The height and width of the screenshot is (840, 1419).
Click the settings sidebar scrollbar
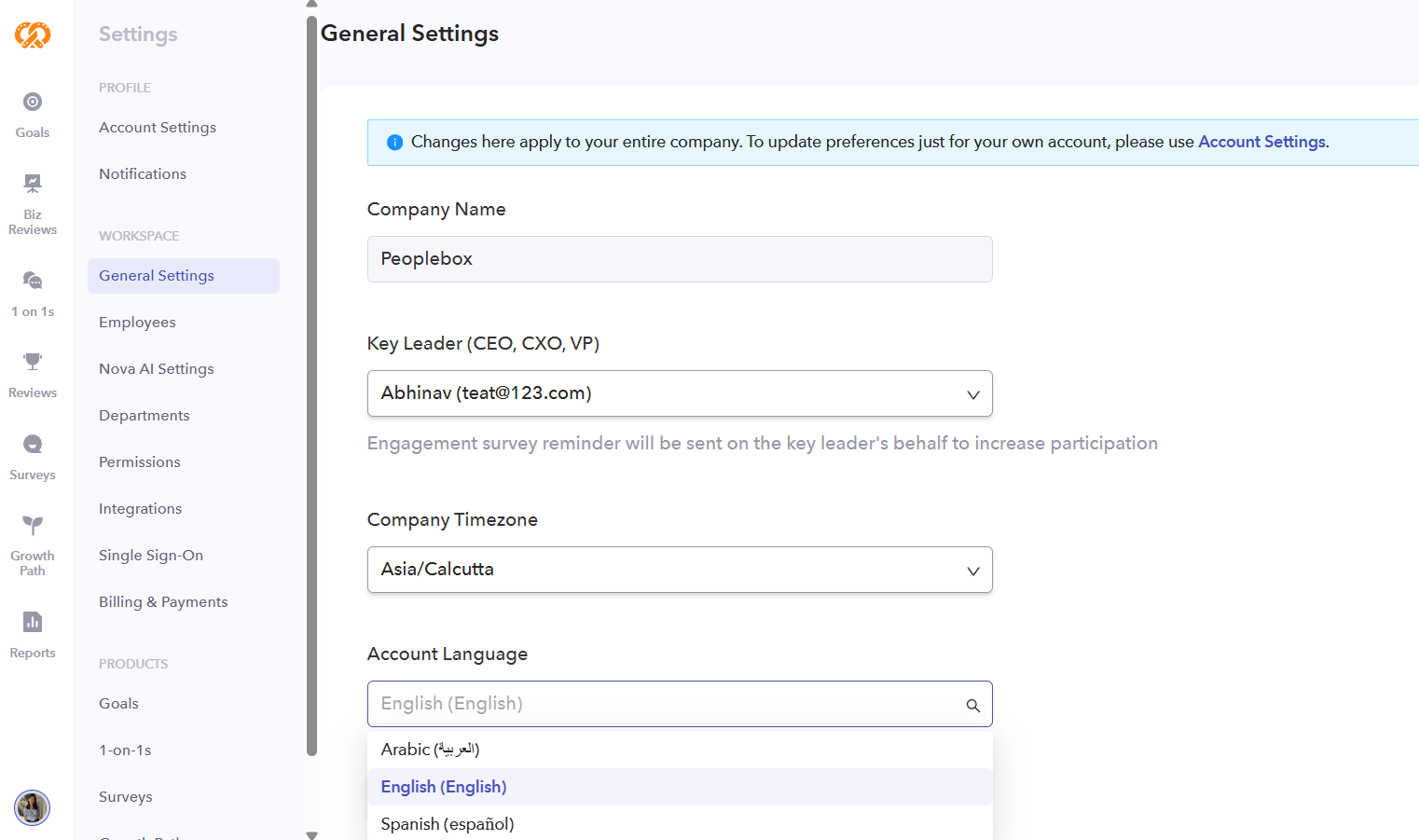point(311,373)
